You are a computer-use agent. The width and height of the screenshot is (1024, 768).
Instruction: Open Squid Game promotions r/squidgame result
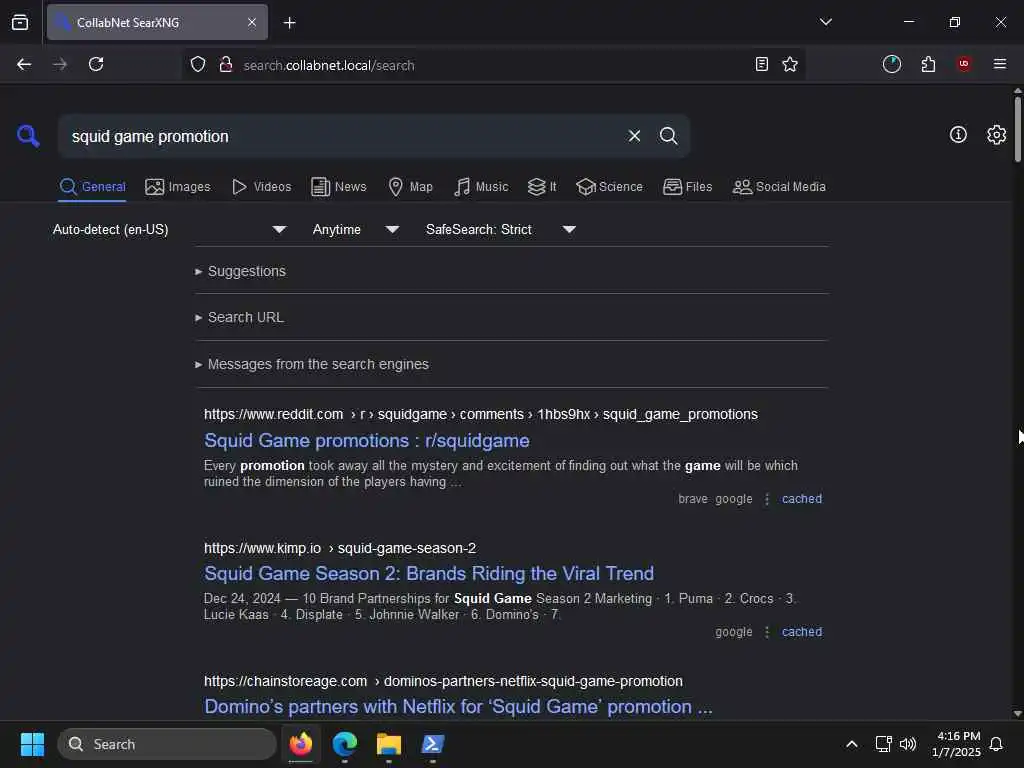(366, 440)
